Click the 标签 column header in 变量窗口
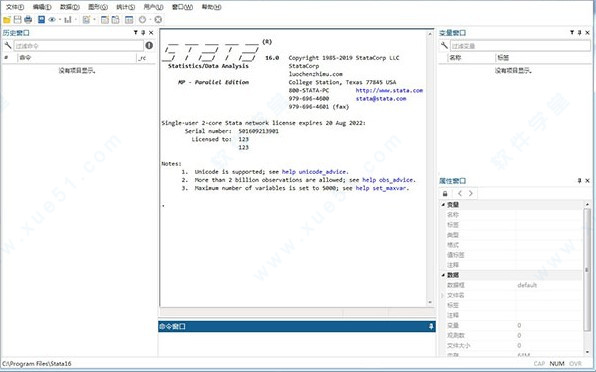The height and width of the screenshot is (372, 596). click(543, 58)
